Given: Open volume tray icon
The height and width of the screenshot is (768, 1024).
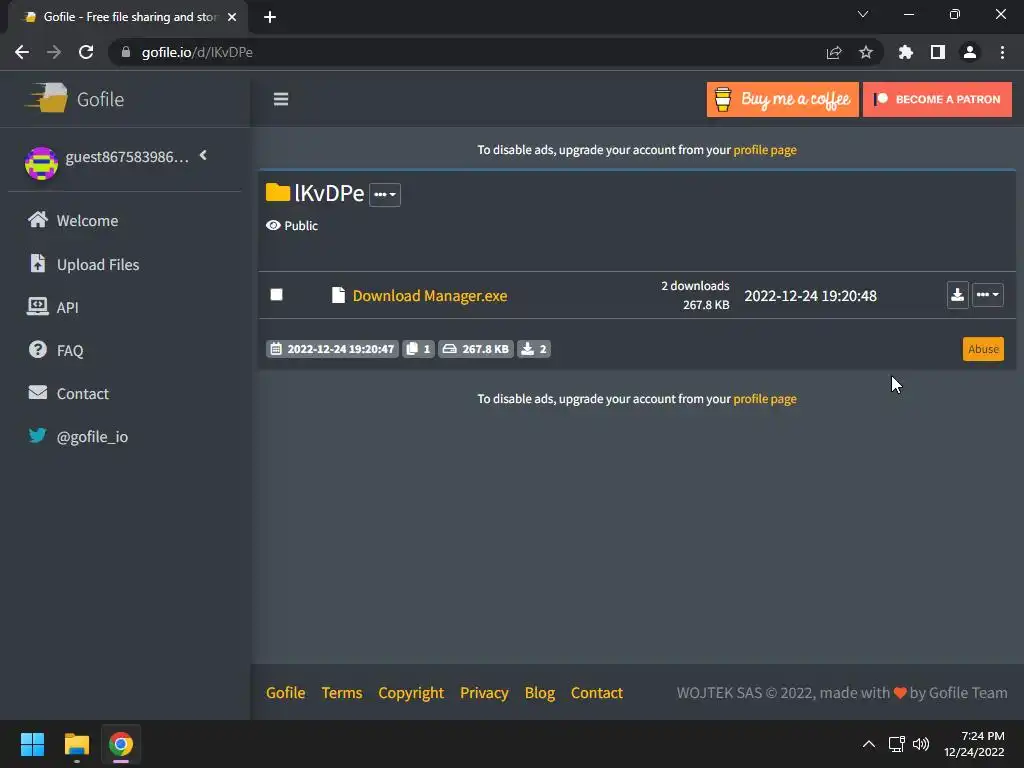Looking at the screenshot, I should click(x=921, y=744).
